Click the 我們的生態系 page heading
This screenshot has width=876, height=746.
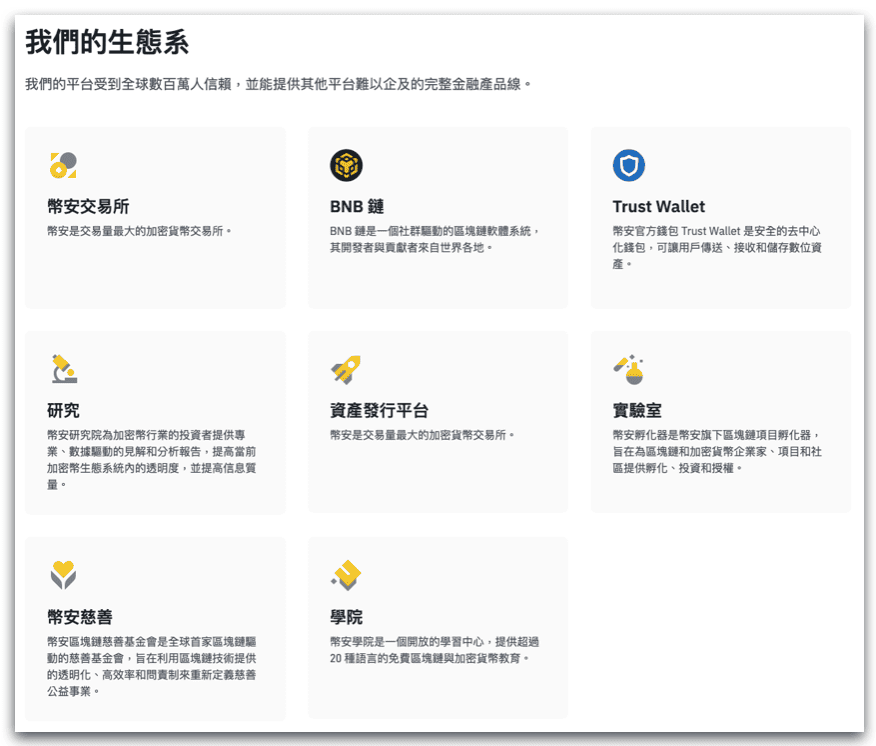(x=107, y=43)
